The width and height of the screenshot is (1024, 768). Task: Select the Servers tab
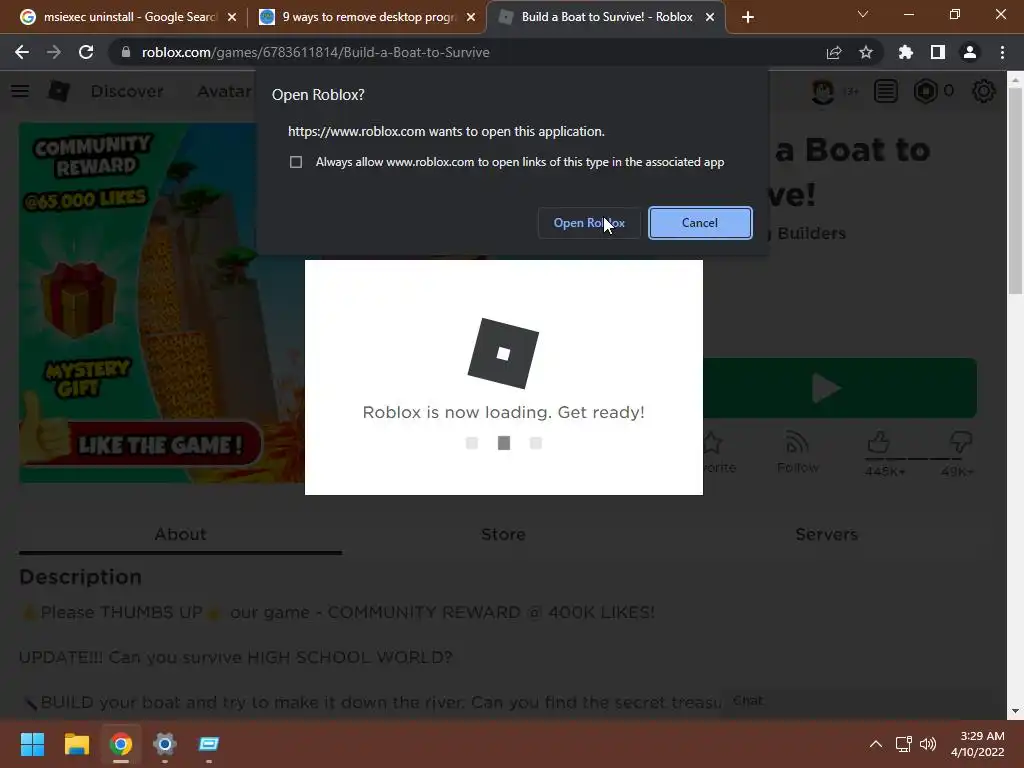coord(827,534)
